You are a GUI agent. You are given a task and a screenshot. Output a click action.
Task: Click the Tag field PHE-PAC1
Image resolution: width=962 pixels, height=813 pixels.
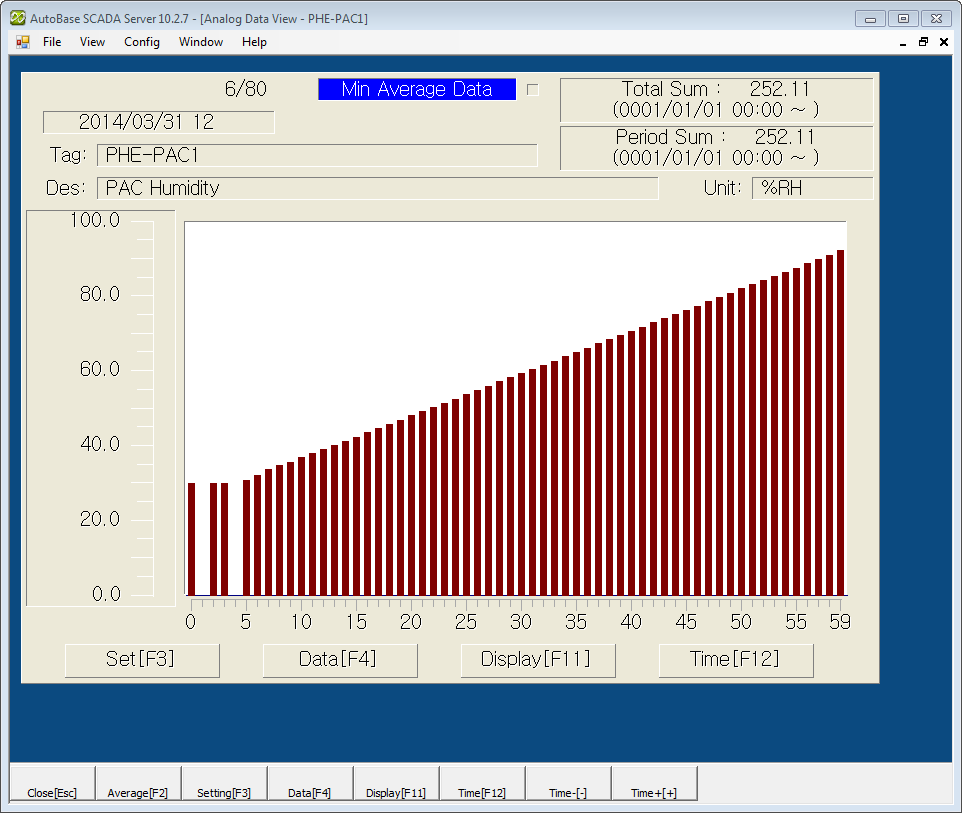tap(317, 155)
